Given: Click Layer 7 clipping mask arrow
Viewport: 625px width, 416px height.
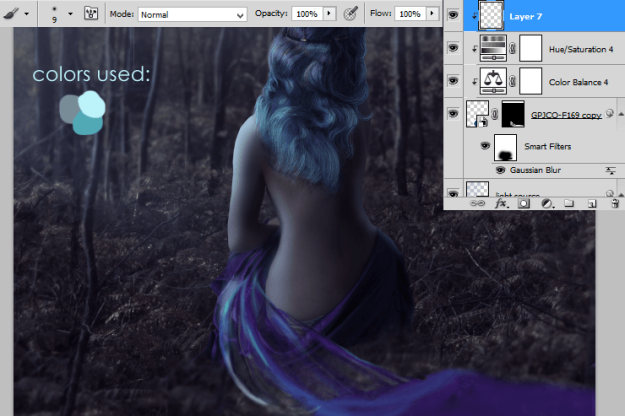Looking at the screenshot, I should click(x=474, y=16).
